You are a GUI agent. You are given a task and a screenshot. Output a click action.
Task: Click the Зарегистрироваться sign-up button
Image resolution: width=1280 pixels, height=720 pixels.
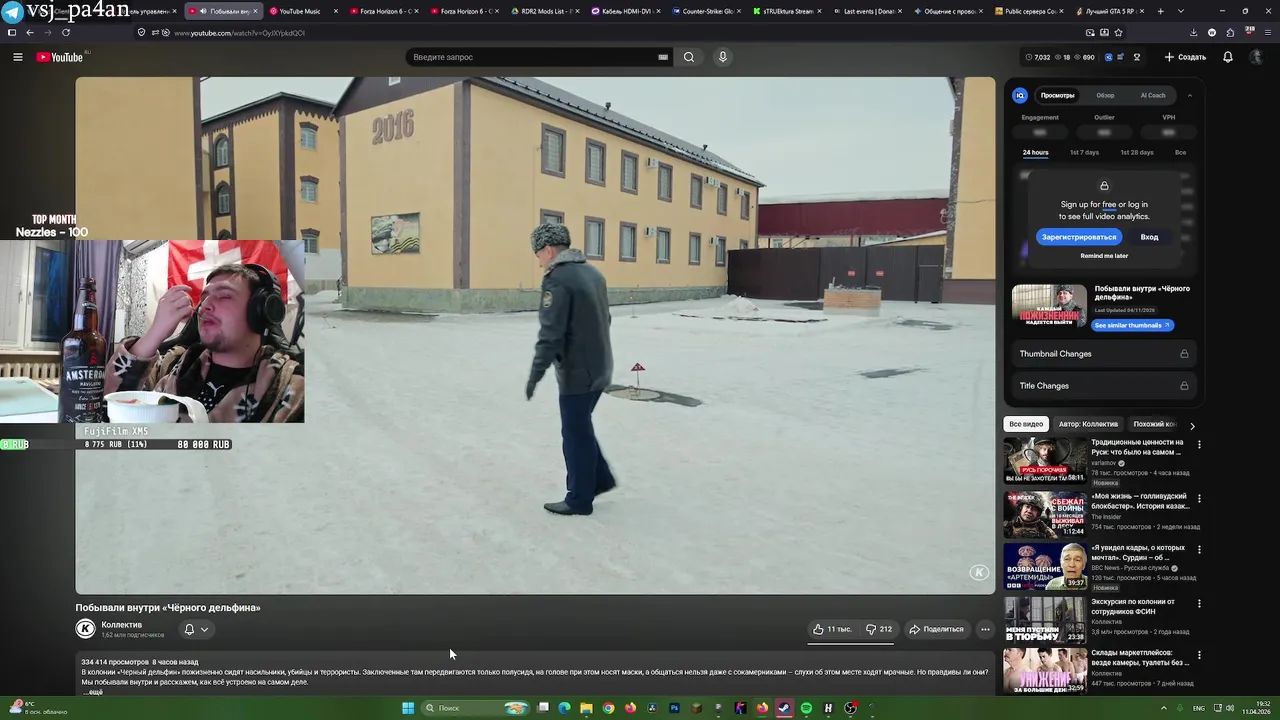pyautogui.click(x=1079, y=237)
